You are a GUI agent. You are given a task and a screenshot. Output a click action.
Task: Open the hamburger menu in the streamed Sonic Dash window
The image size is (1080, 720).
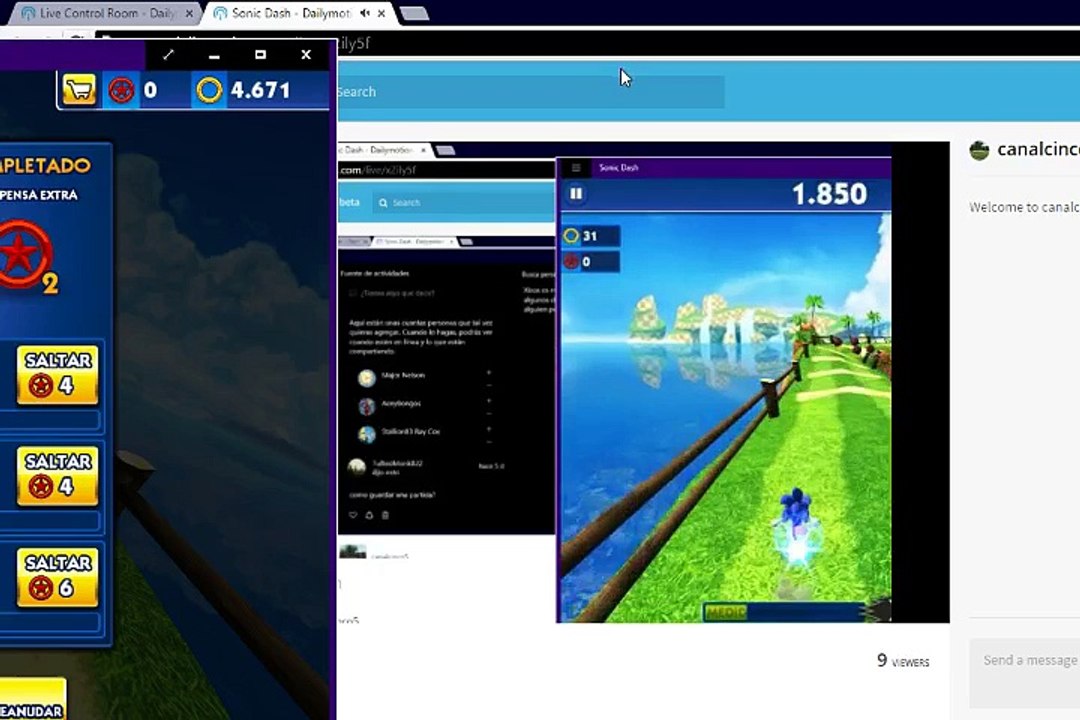[576, 167]
